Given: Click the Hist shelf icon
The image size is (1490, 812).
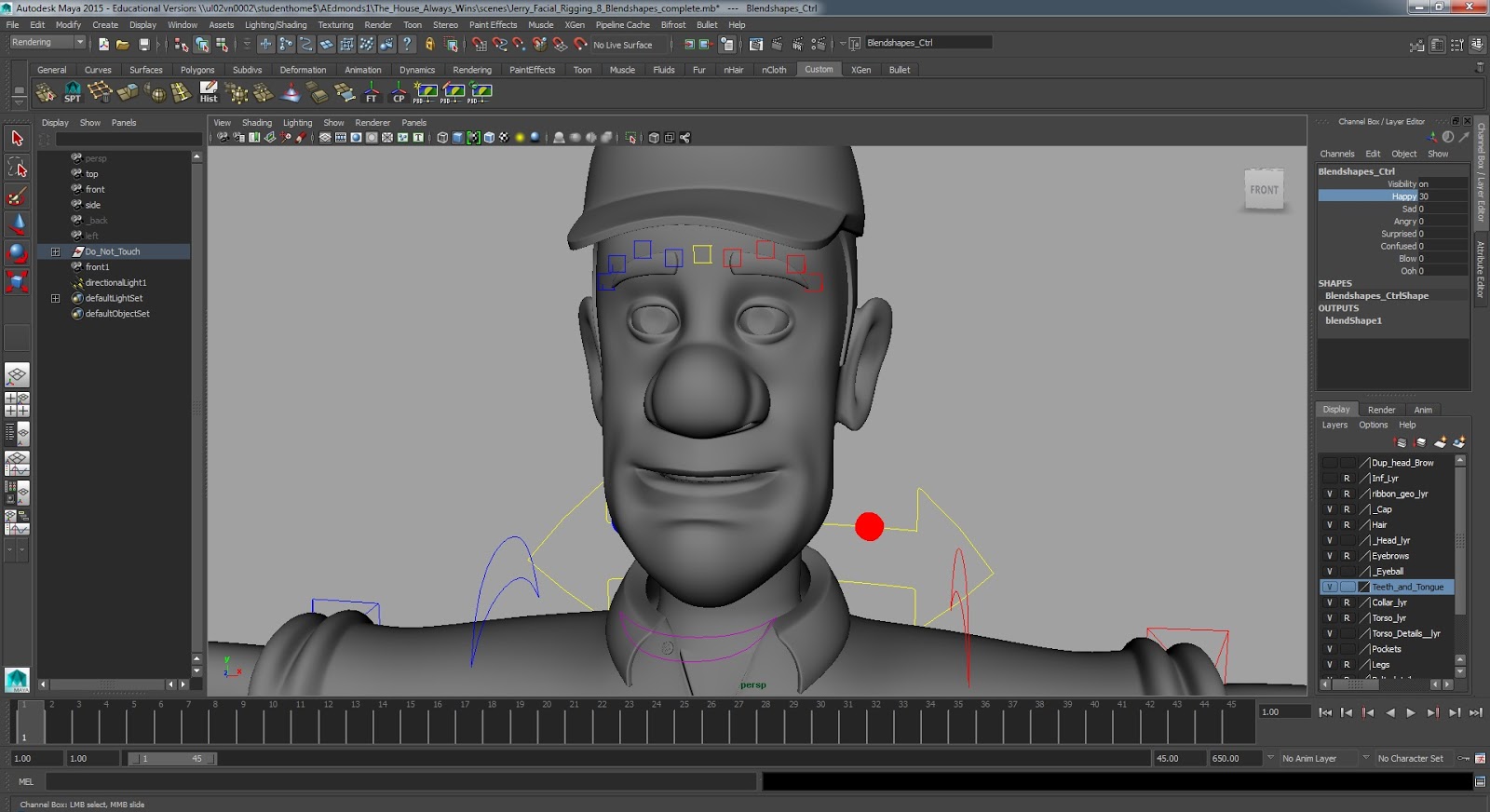Looking at the screenshot, I should click(209, 92).
